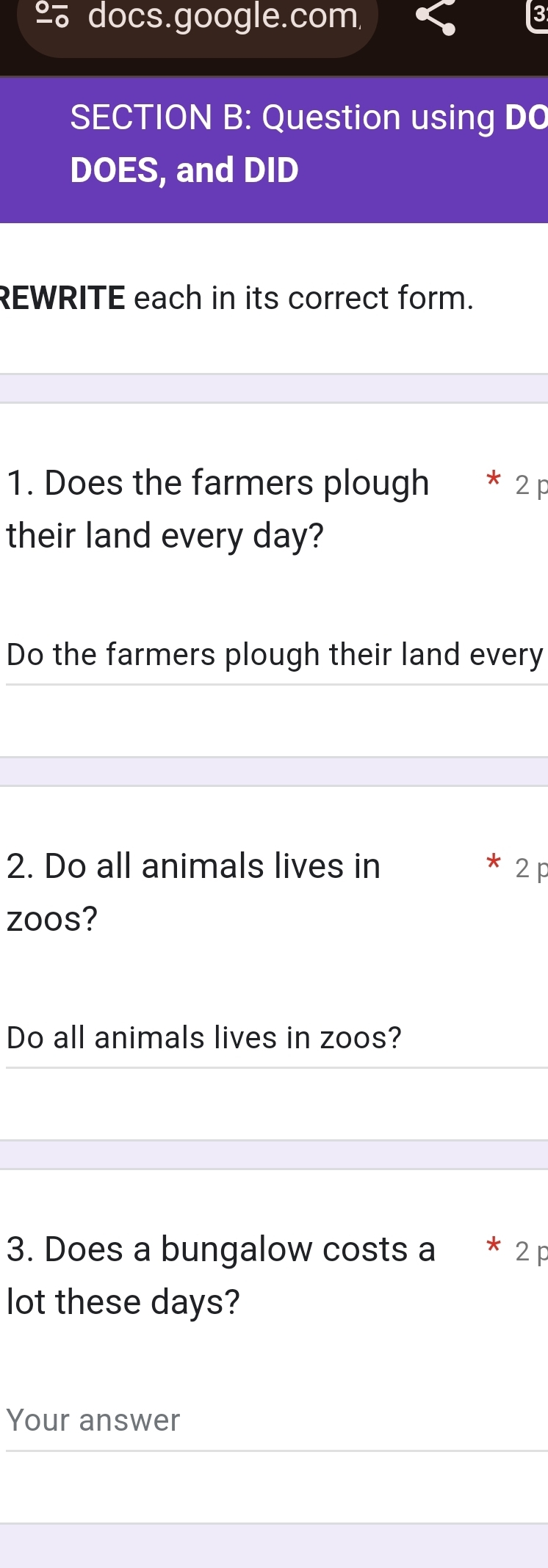Open site settings icon in address bar
Screen dimensions: 548x1568
pyautogui.click(x=52, y=15)
